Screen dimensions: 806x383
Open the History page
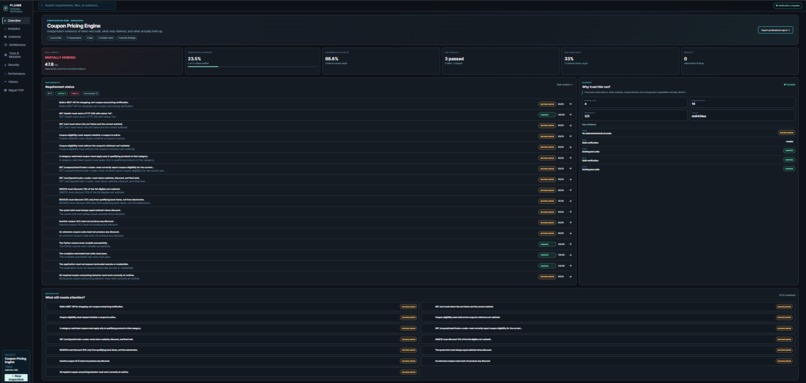16,82
